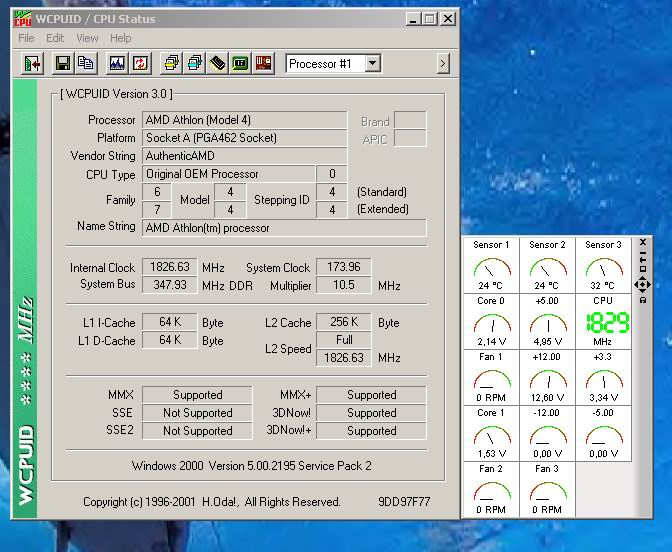
Task: Click the Sensor 3 temperature gauge
Action: click(603, 265)
